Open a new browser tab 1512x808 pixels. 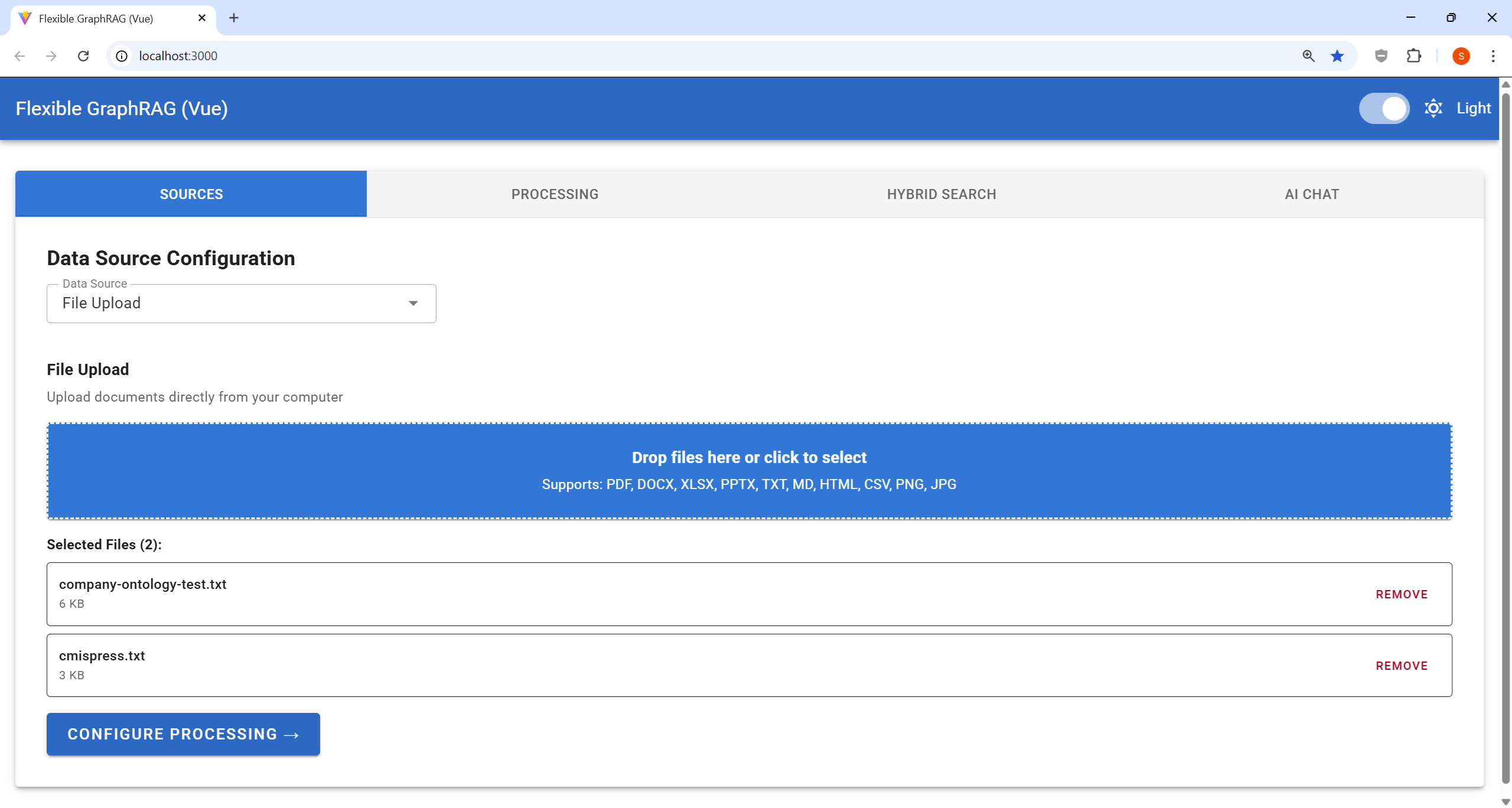[234, 18]
